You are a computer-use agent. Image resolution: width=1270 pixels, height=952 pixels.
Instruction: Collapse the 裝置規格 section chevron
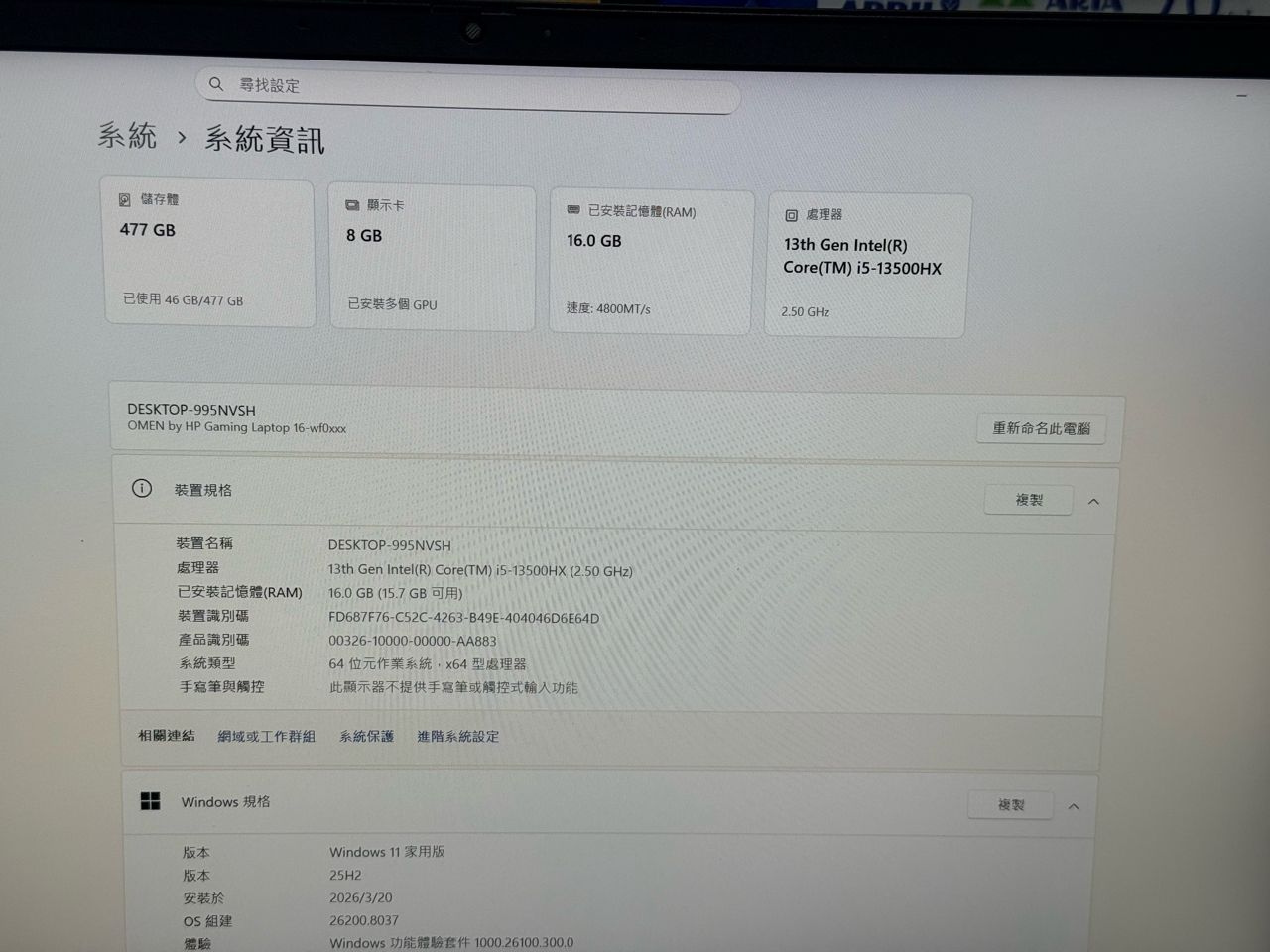click(1093, 502)
